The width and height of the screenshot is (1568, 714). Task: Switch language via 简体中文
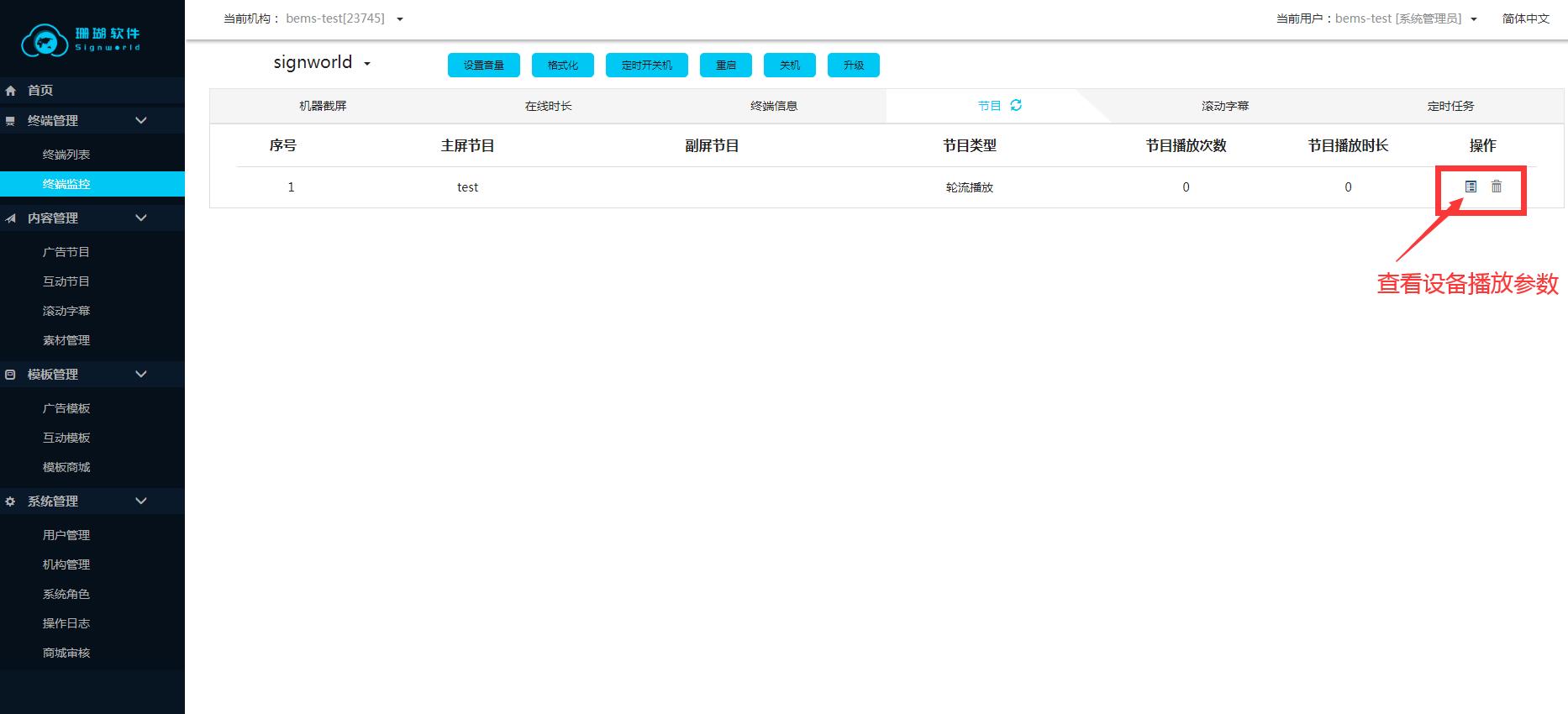[x=1525, y=18]
